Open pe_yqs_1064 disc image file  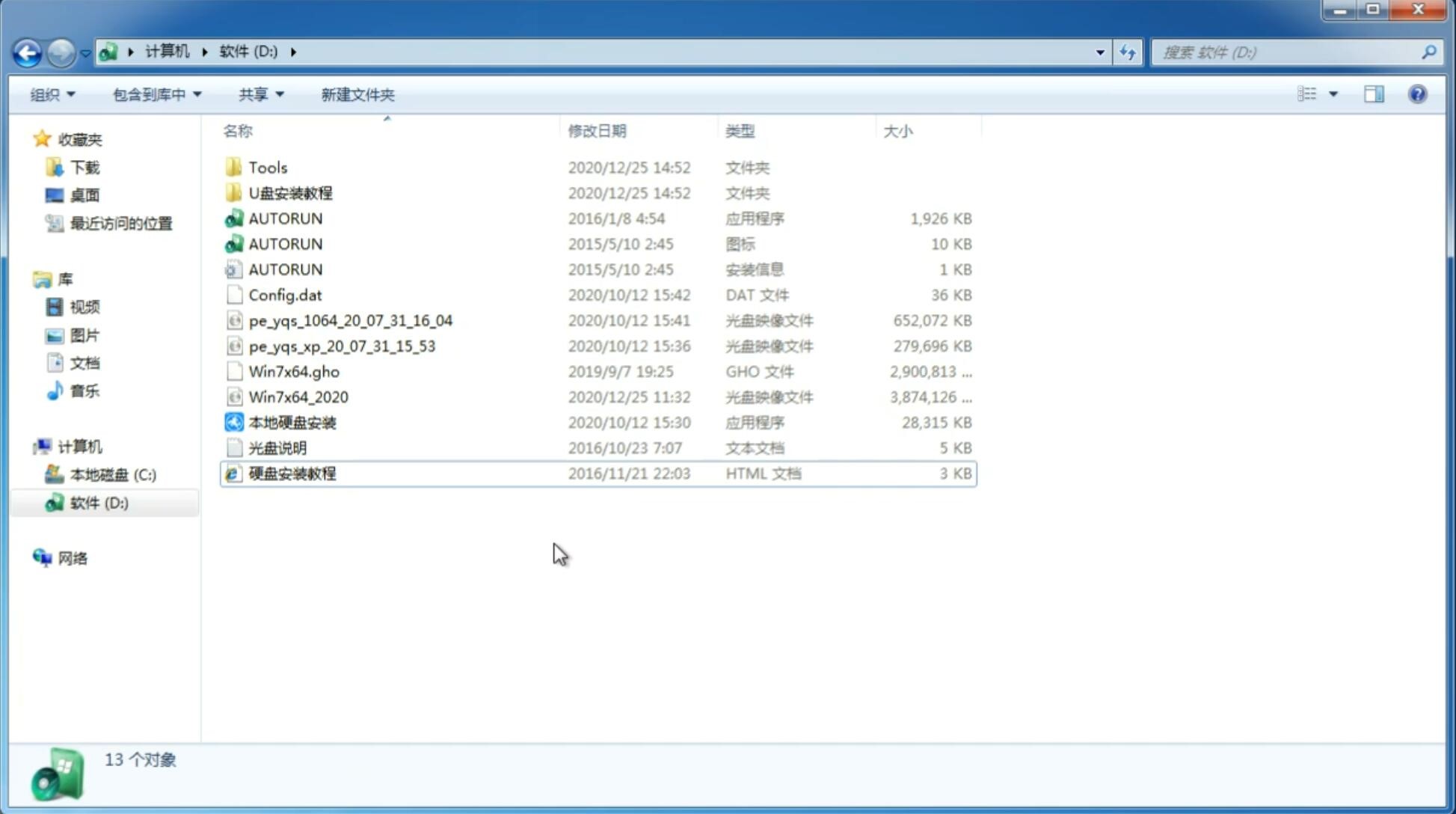[x=350, y=320]
